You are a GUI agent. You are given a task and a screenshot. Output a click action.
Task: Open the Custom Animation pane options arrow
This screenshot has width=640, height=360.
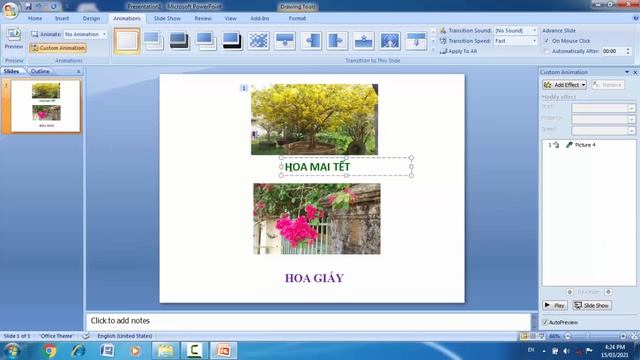[627, 72]
